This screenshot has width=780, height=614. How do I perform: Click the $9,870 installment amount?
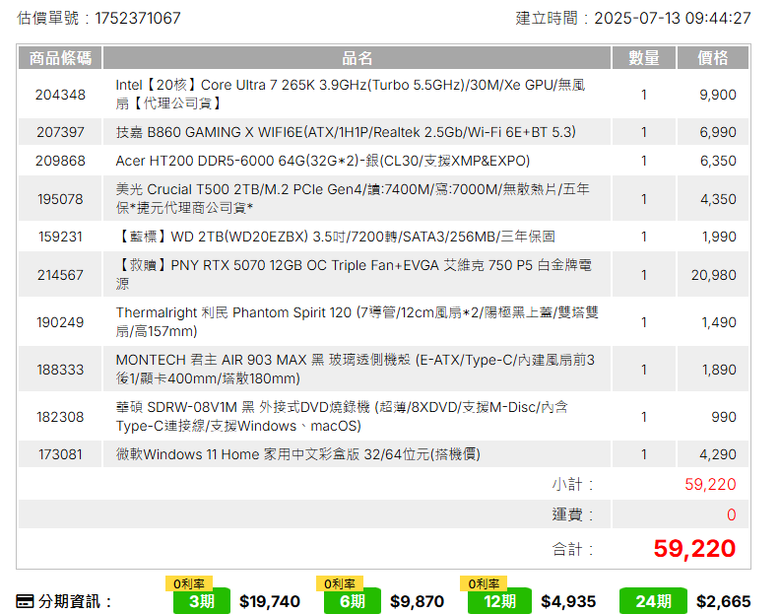coord(417,601)
